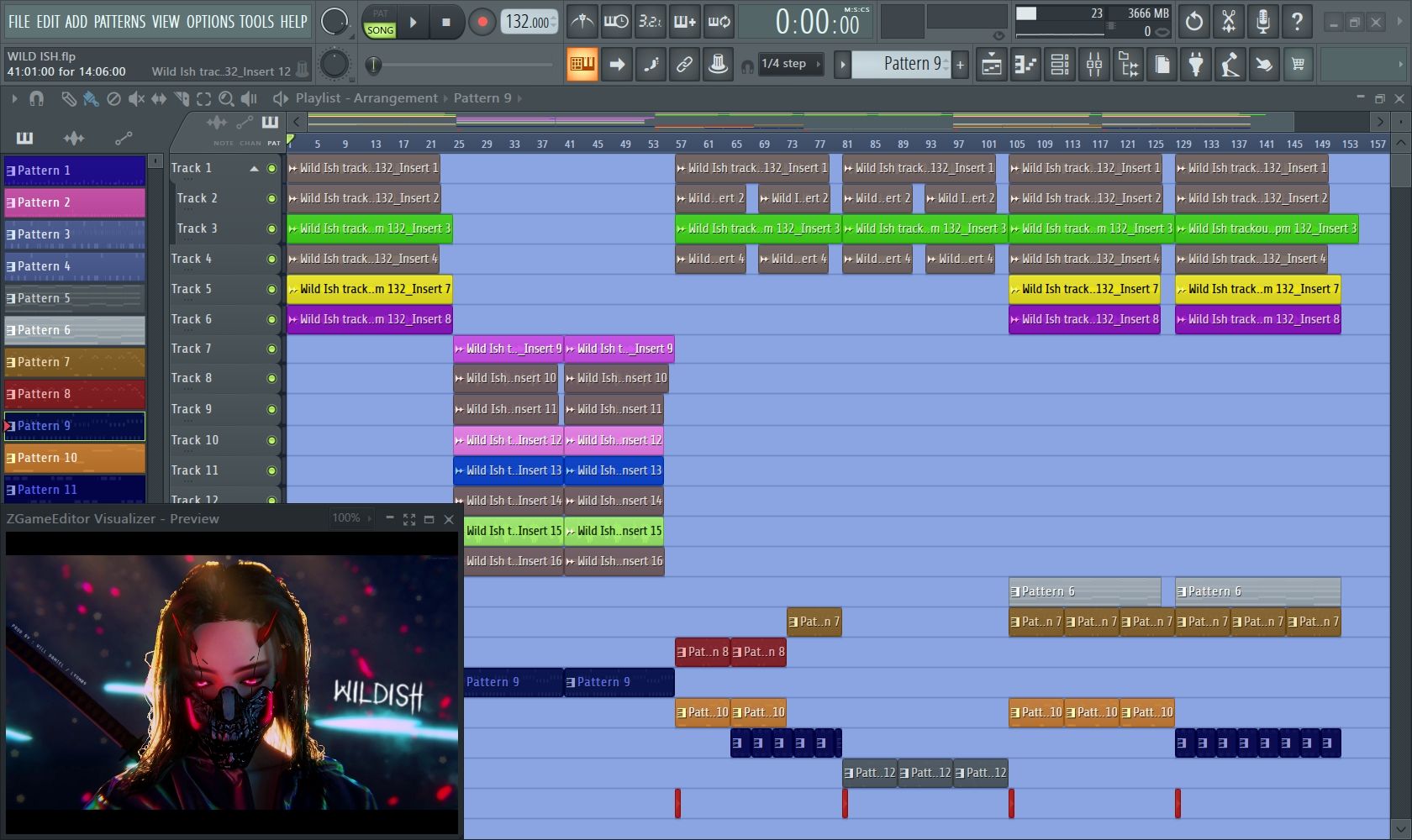The width and height of the screenshot is (1412, 840).
Task: Open the EDIT menu
Action: (48, 22)
